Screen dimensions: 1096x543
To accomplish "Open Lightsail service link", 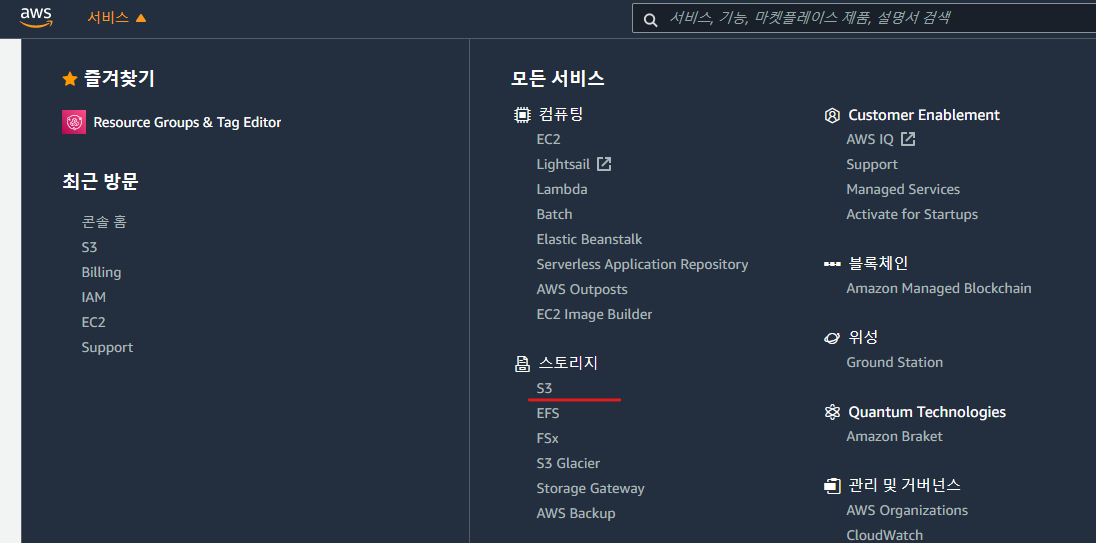I will pos(563,164).
